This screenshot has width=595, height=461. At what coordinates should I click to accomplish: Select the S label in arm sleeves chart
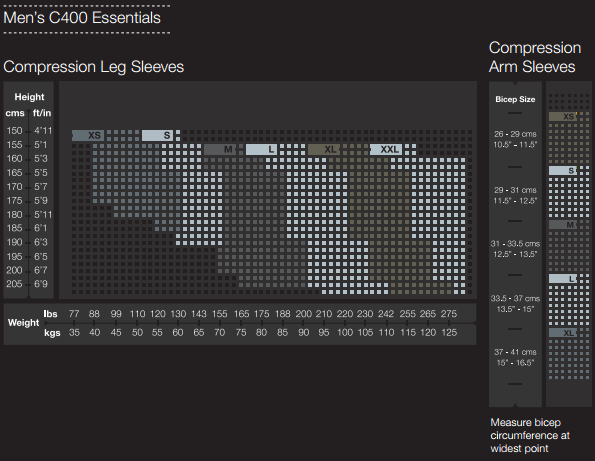click(563, 171)
